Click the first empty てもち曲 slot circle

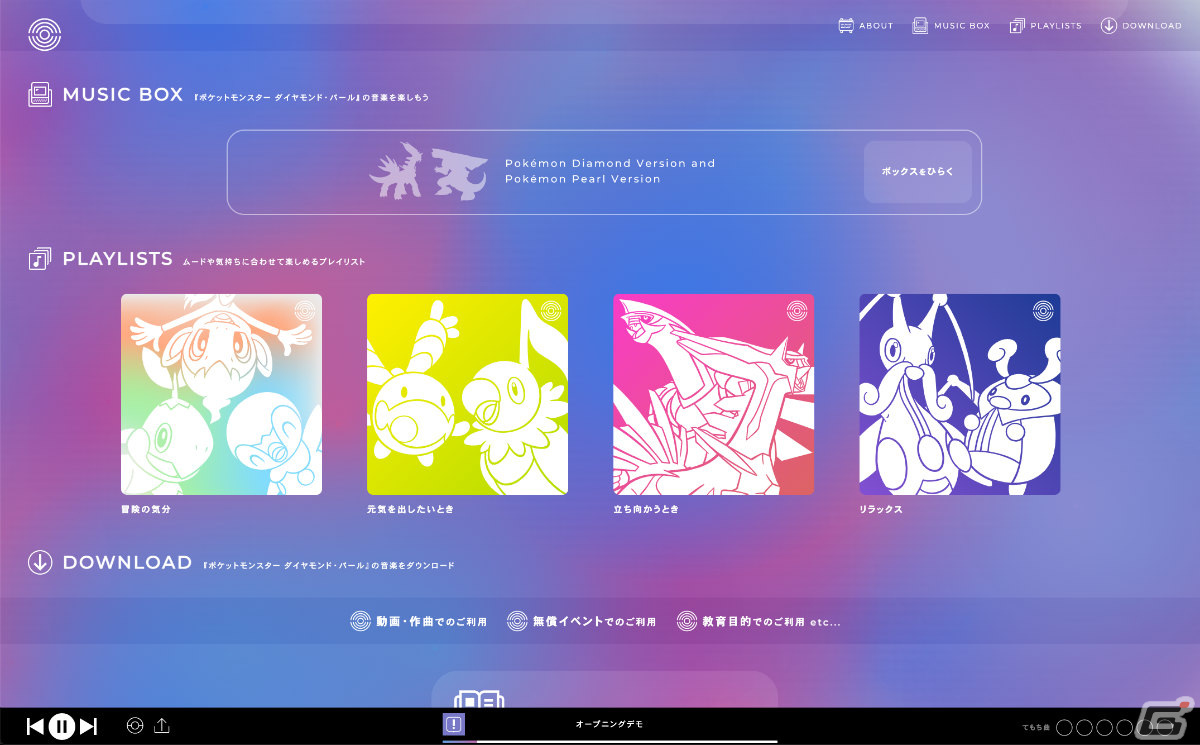(x=1064, y=727)
